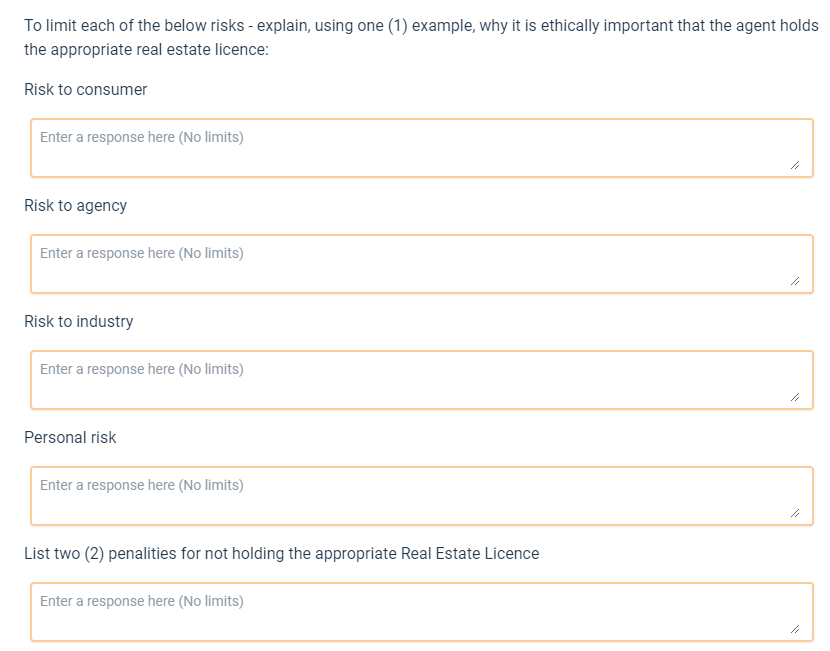
Task: Click the 'Risk to consumer' label
Action: pyautogui.click(x=86, y=89)
